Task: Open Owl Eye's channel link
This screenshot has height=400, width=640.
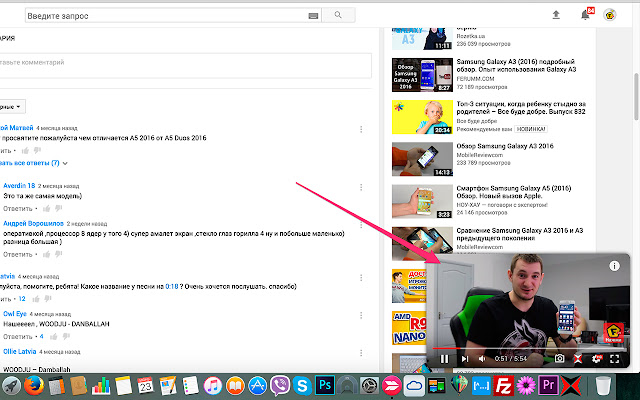Action: point(15,314)
